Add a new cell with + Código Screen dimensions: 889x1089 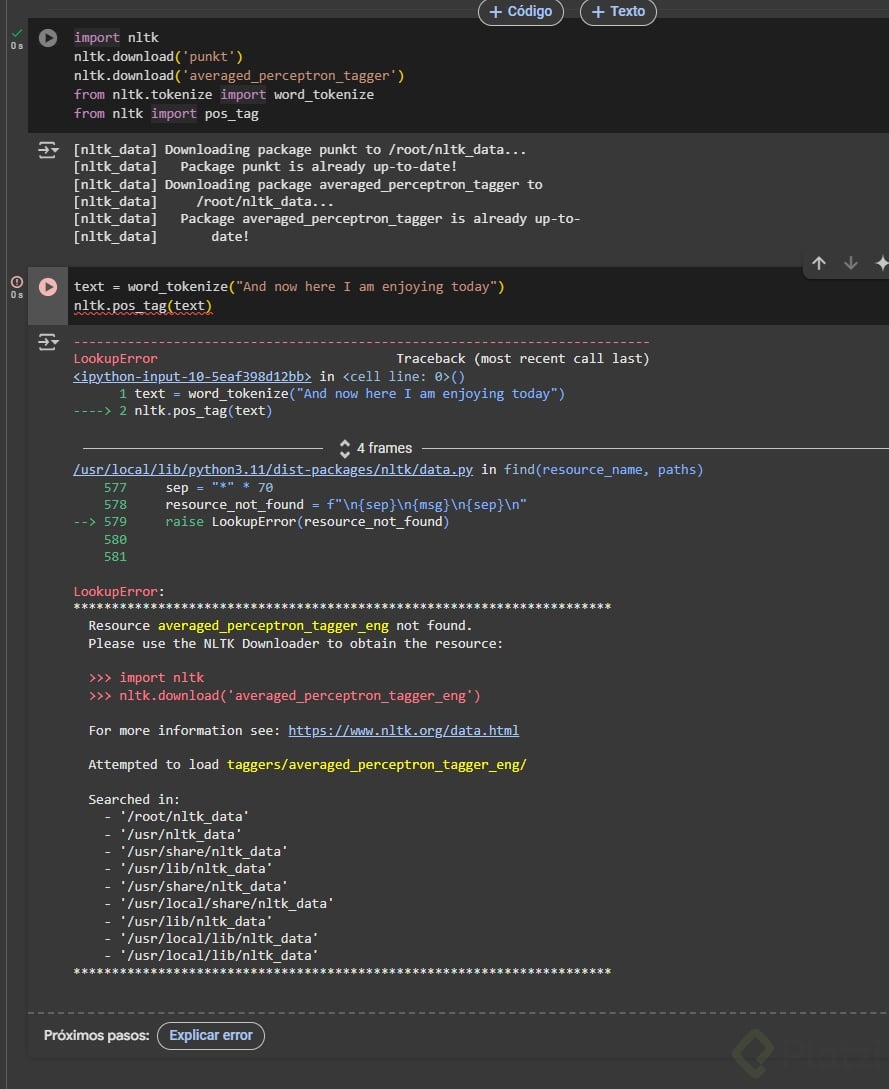[x=521, y=12]
